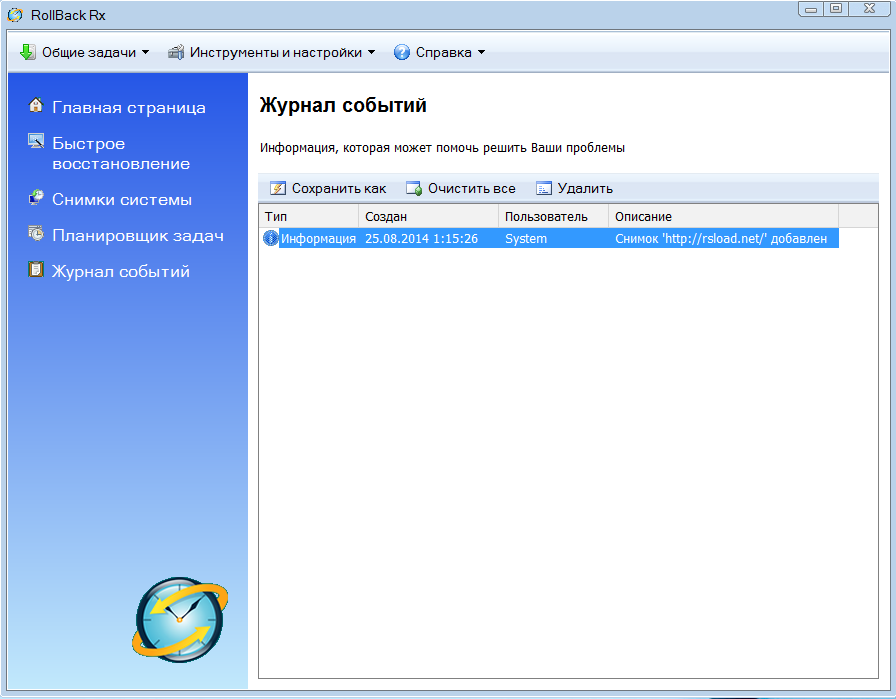Open Планировщик задач section
896x699 pixels.
[x=138, y=235]
